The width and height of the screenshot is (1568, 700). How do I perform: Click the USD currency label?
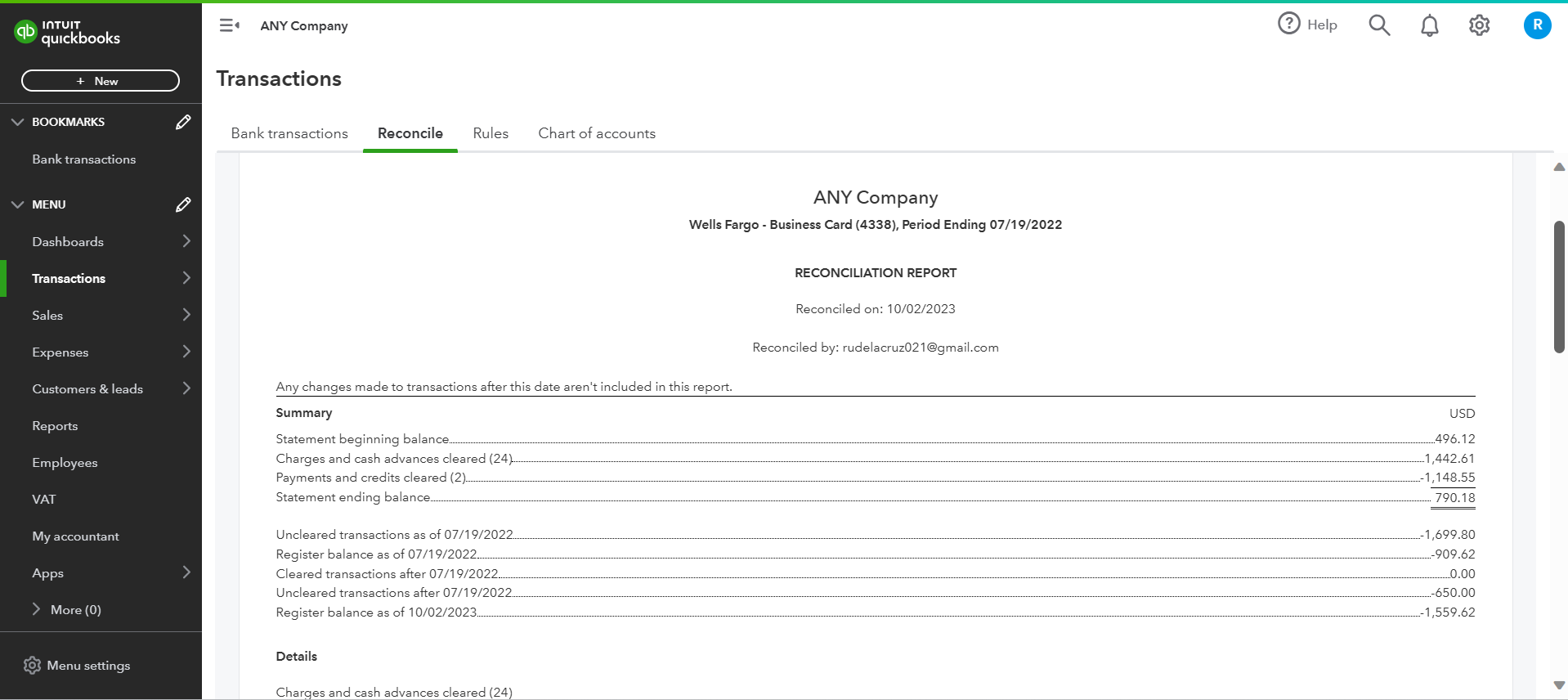tap(1463, 414)
